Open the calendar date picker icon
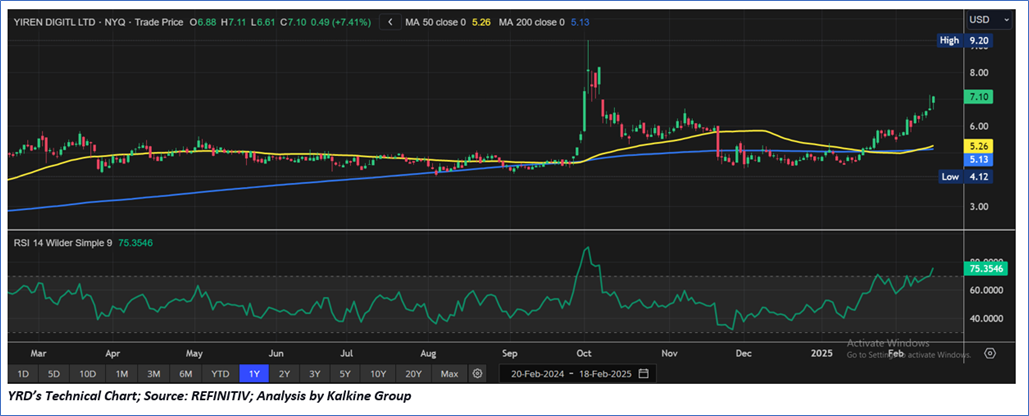Screen dimensions: 1029x416 643,373
